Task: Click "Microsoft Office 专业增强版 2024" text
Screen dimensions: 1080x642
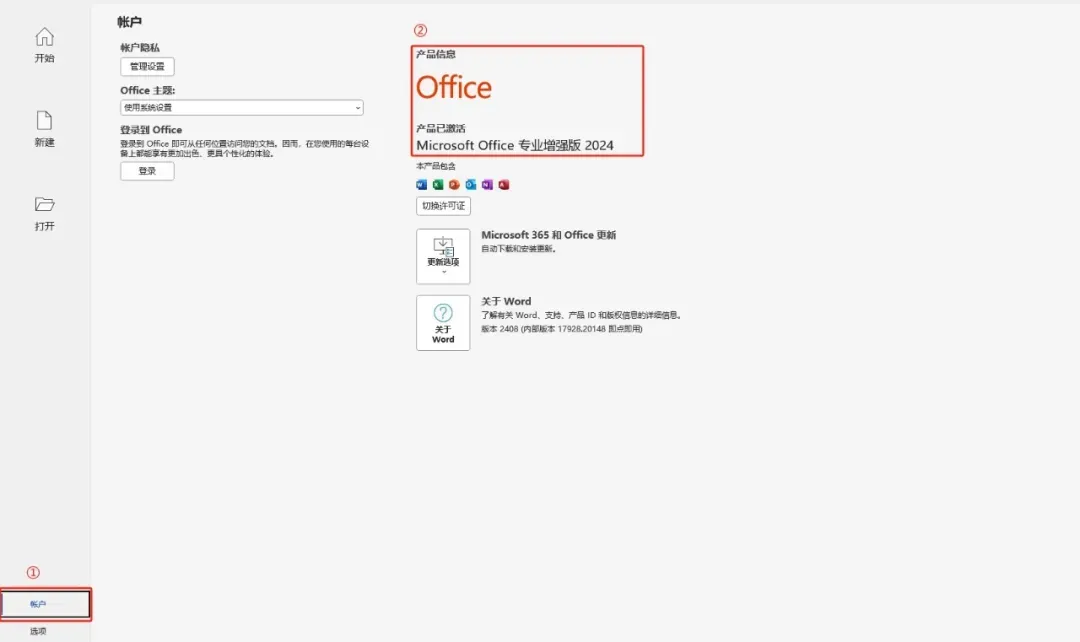Action: point(515,145)
